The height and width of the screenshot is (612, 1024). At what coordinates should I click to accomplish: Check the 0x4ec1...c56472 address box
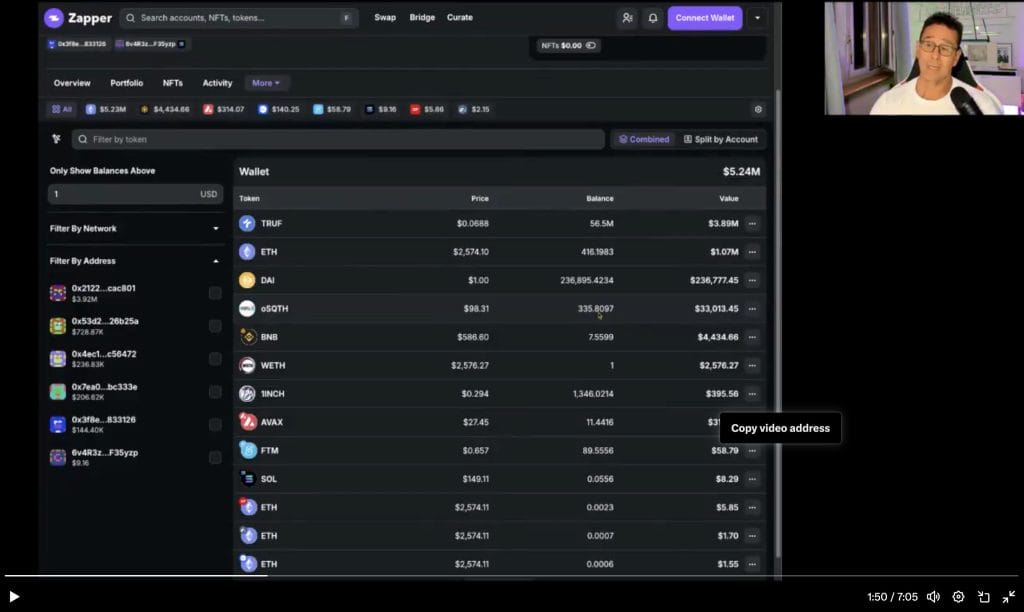(x=215, y=359)
